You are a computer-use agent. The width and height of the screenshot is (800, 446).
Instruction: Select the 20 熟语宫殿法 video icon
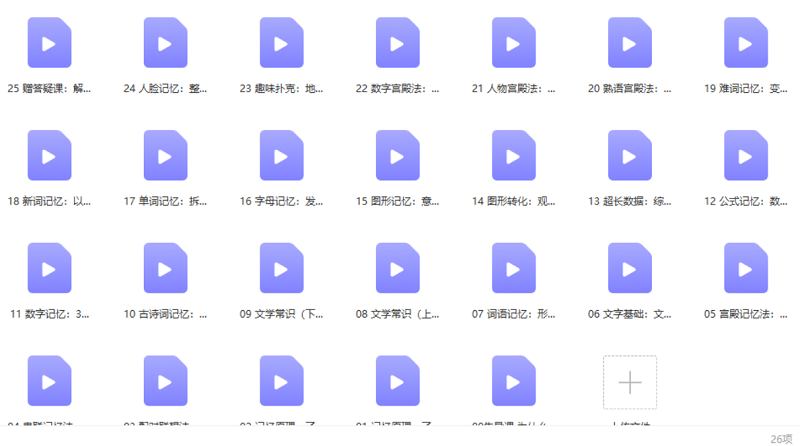pyautogui.click(x=629, y=43)
